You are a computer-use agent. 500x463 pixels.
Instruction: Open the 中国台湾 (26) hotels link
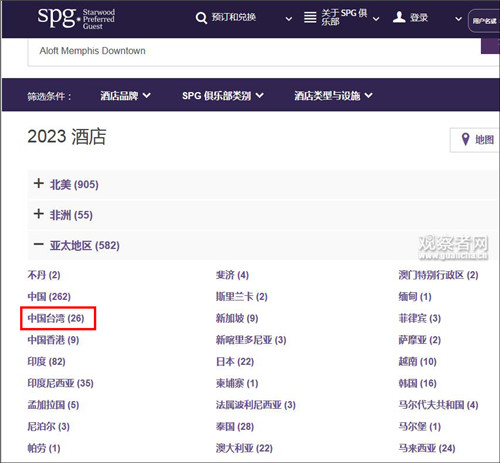pos(56,318)
